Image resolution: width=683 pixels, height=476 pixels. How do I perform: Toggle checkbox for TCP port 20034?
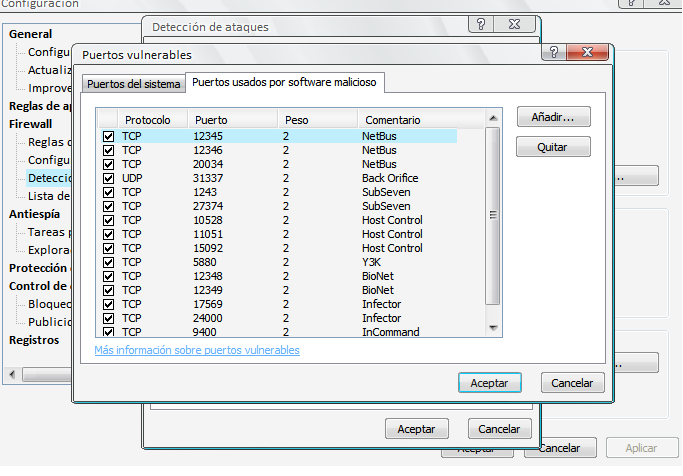[x=108, y=164]
